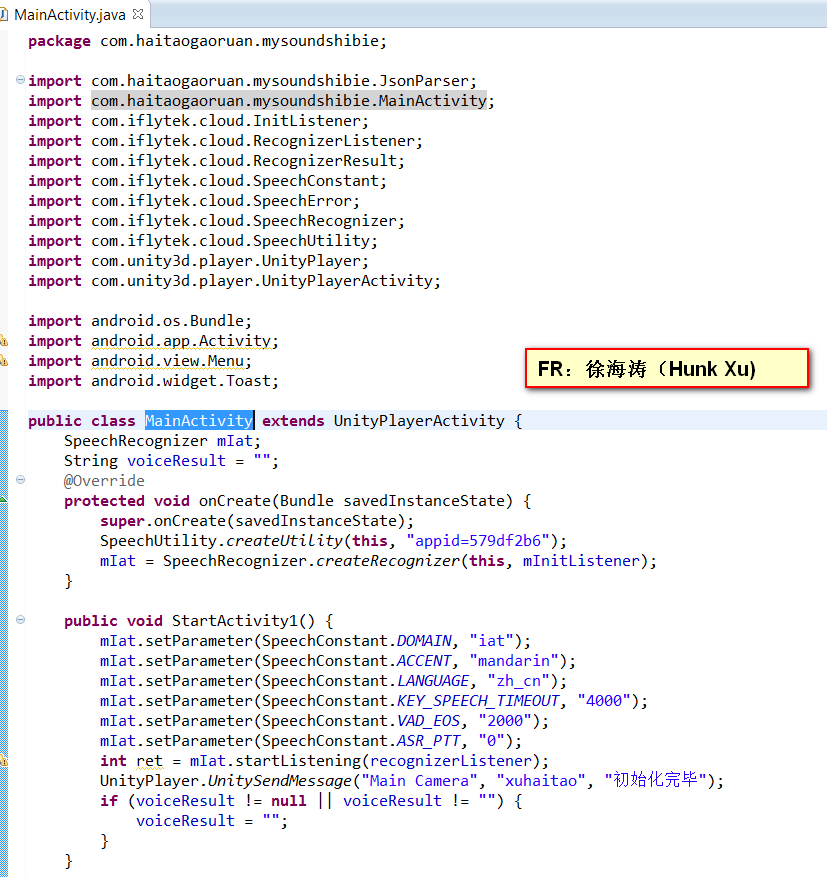The height and width of the screenshot is (877, 827).
Task: Click the 'String voiceResult' field declaration
Action: [171, 461]
